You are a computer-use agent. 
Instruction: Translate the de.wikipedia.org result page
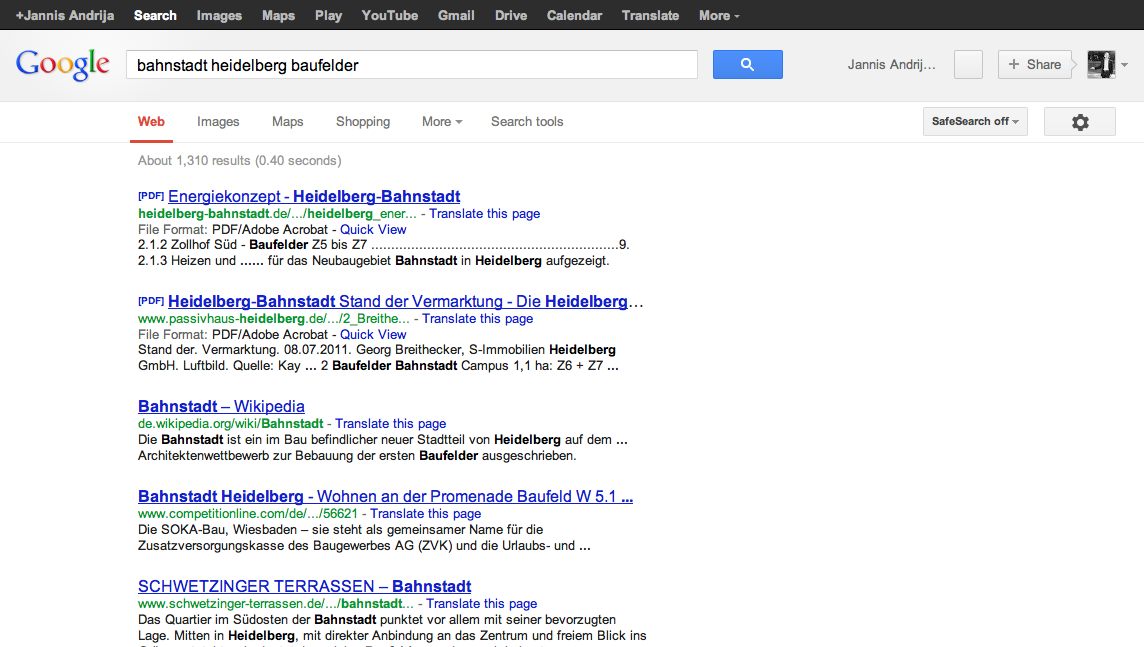(x=390, y=424)
